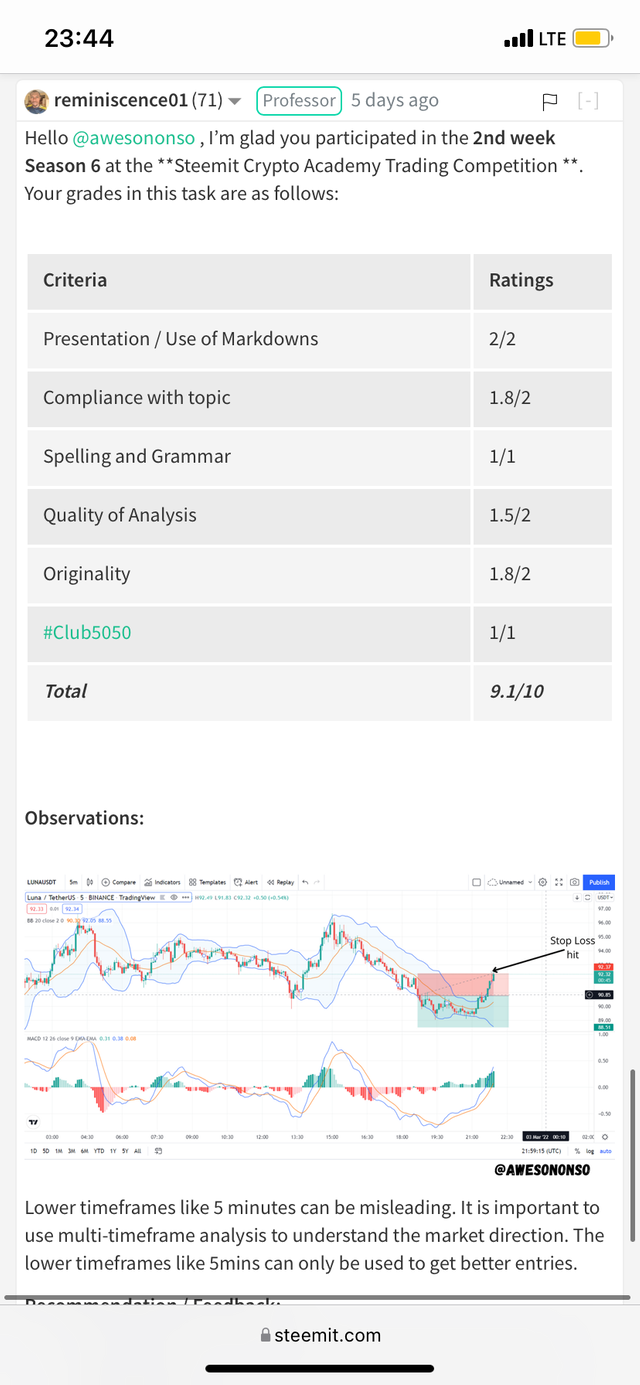Collapse the comment using the [-] toggle

pos(588,101)
